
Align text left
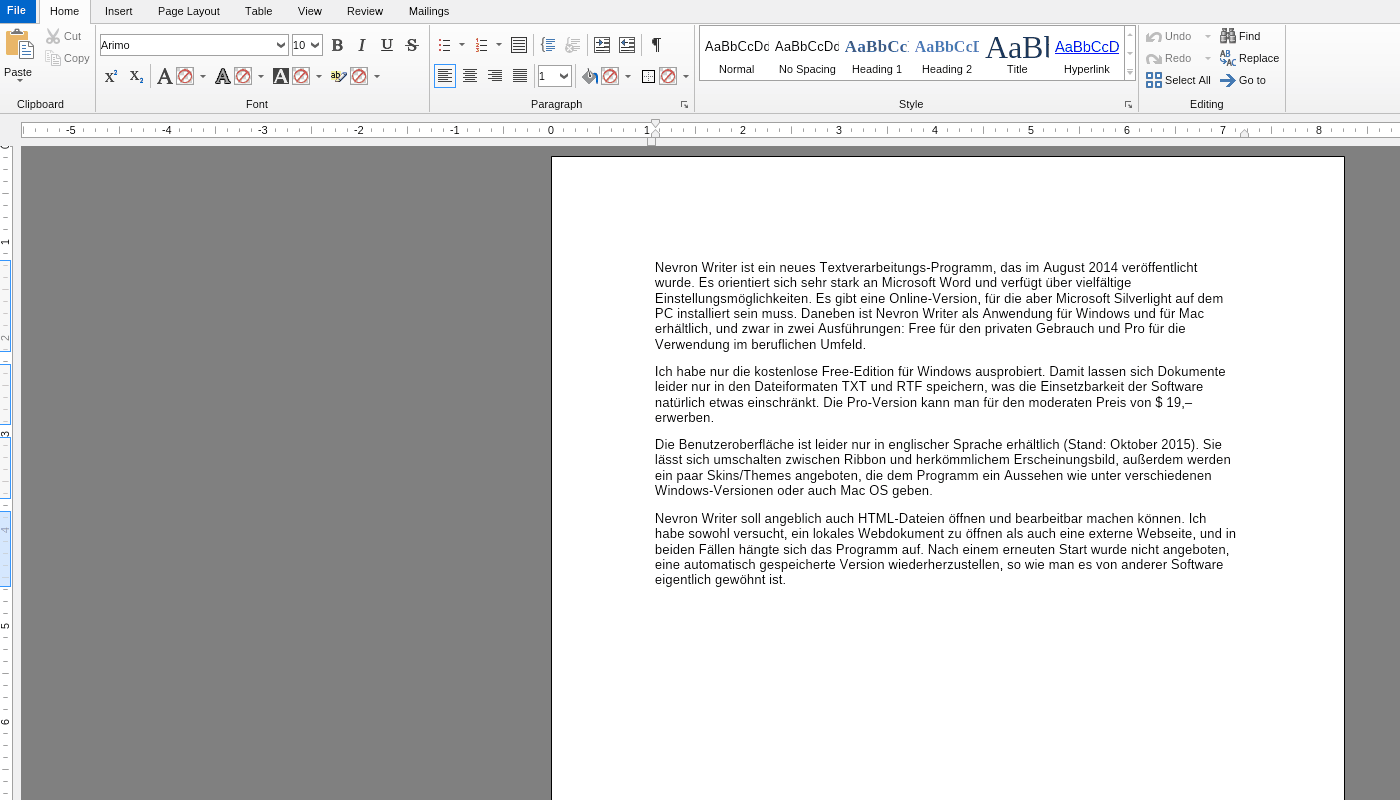coord(445,76)
